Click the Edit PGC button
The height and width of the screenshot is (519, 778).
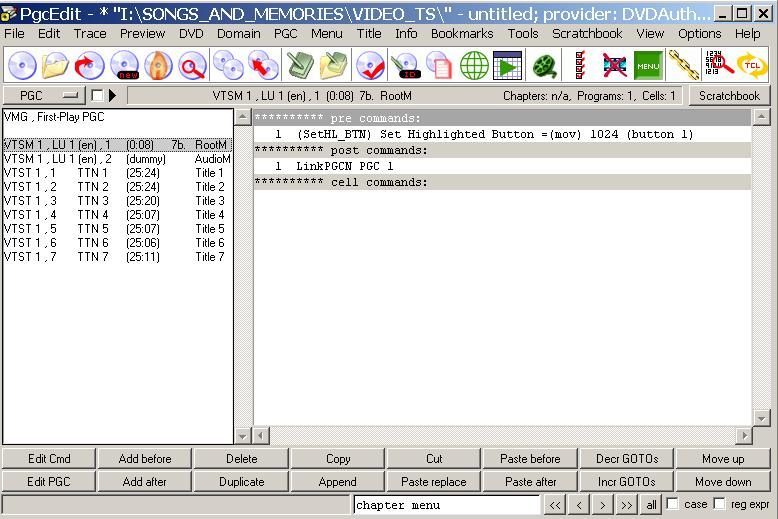(49, 482)
